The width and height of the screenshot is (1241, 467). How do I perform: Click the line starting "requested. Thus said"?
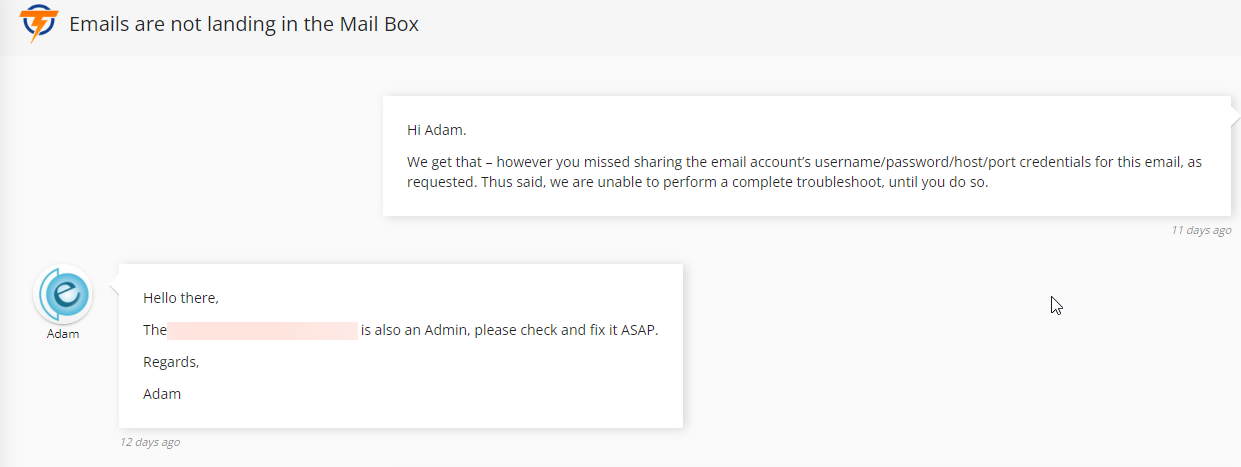(697, 182)
